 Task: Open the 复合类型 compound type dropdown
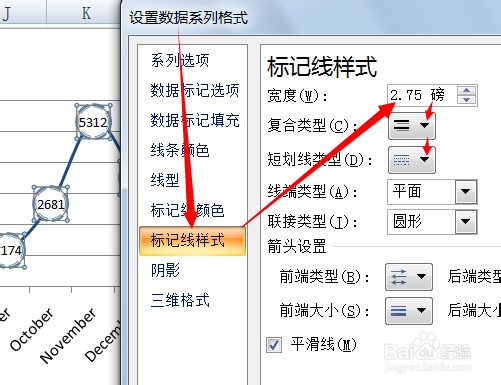[x=412, y=126]
